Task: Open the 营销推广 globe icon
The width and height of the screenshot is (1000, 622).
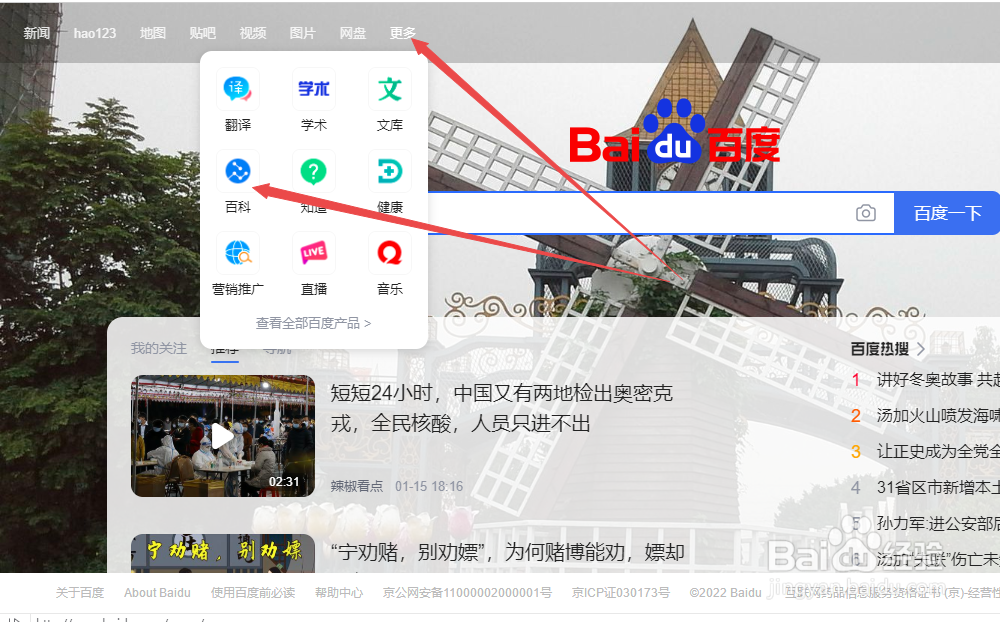Action: (237, 253)
